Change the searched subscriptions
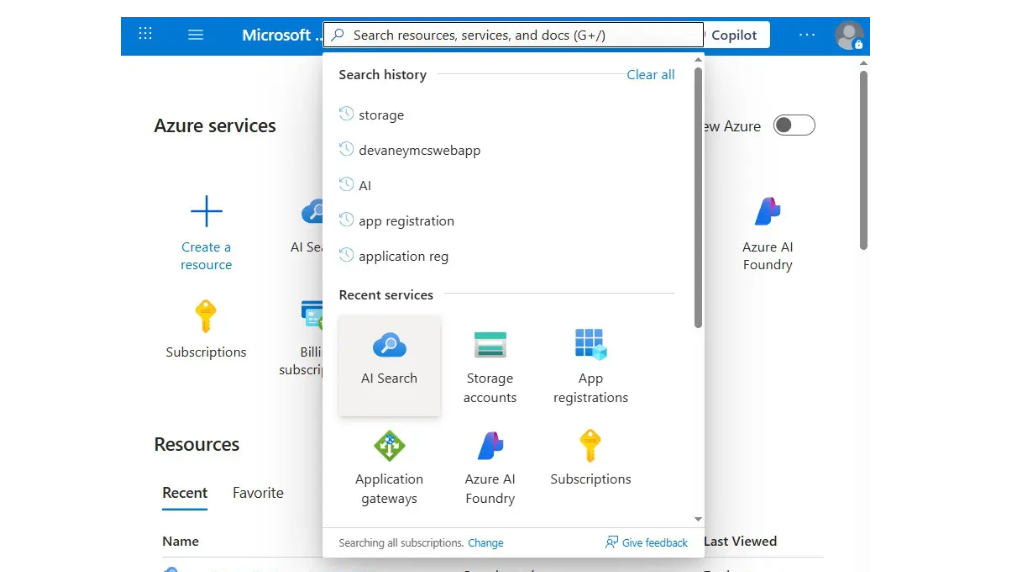Image resolution: width=1026 pixels, height=572 pixels. point(486,543)
